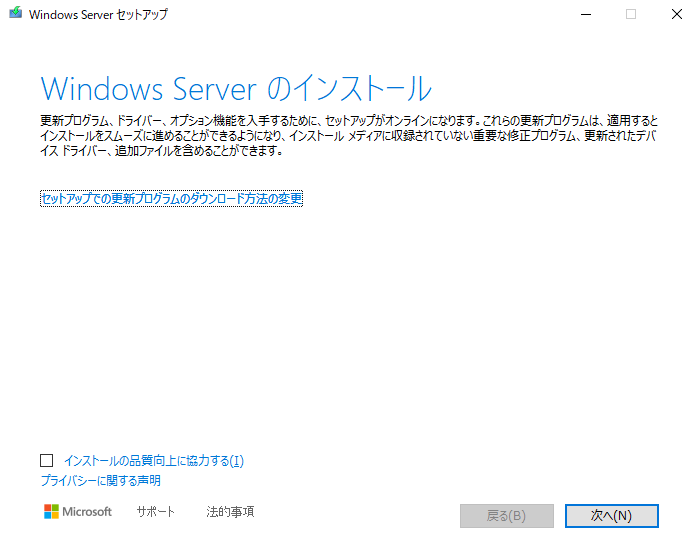Open the 法的事項 footer link
699x549 pixels.
coord(230,512)
